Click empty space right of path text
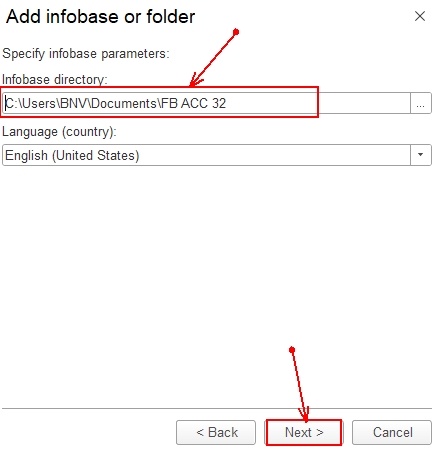 tap(317, 103)
